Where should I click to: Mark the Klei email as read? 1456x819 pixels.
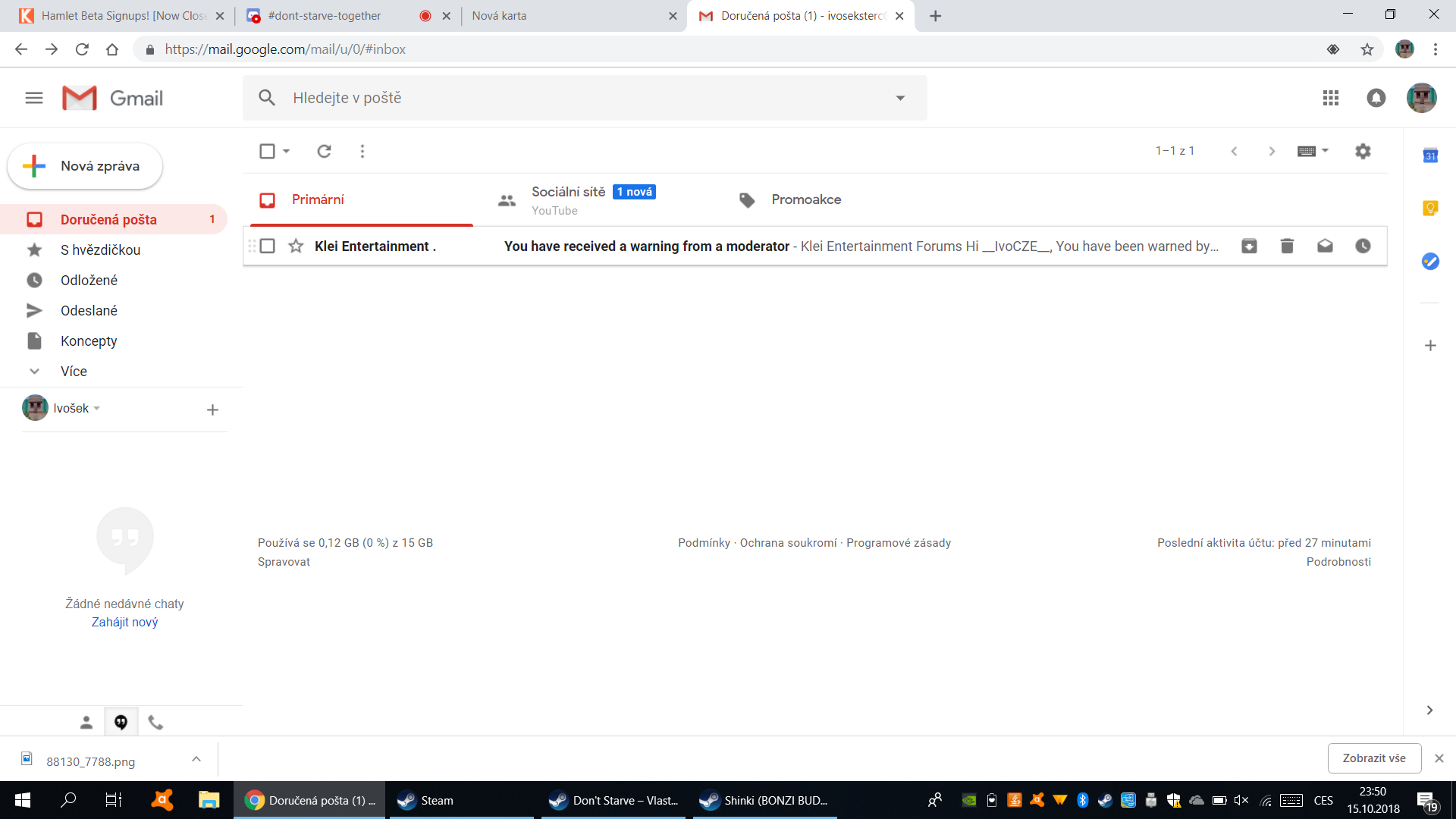pyautogui.click(x=1325, y=246)
